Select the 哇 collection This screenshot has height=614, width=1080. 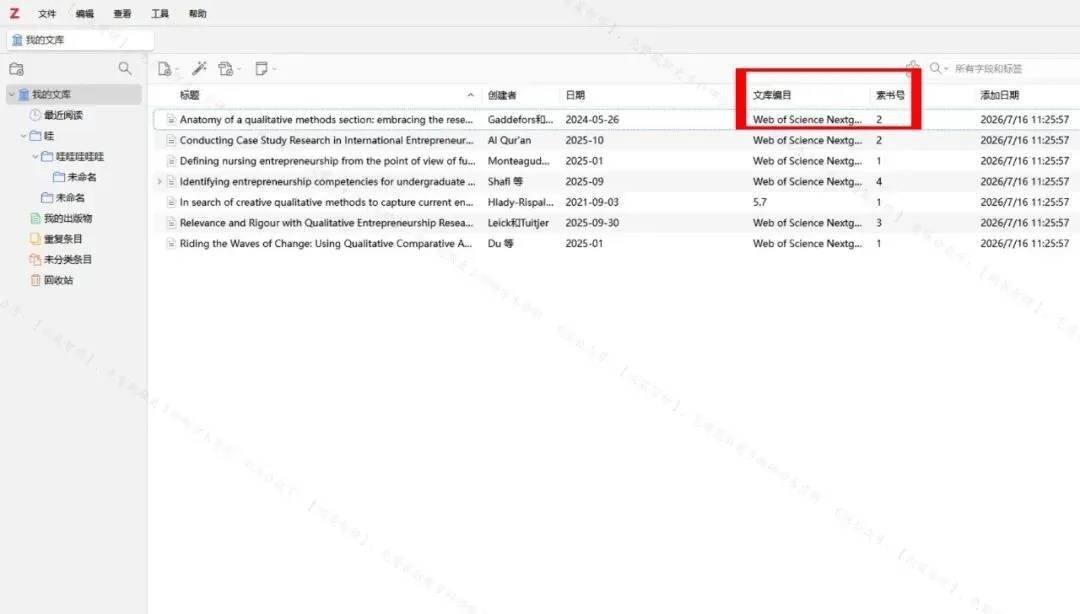[49, 136]
